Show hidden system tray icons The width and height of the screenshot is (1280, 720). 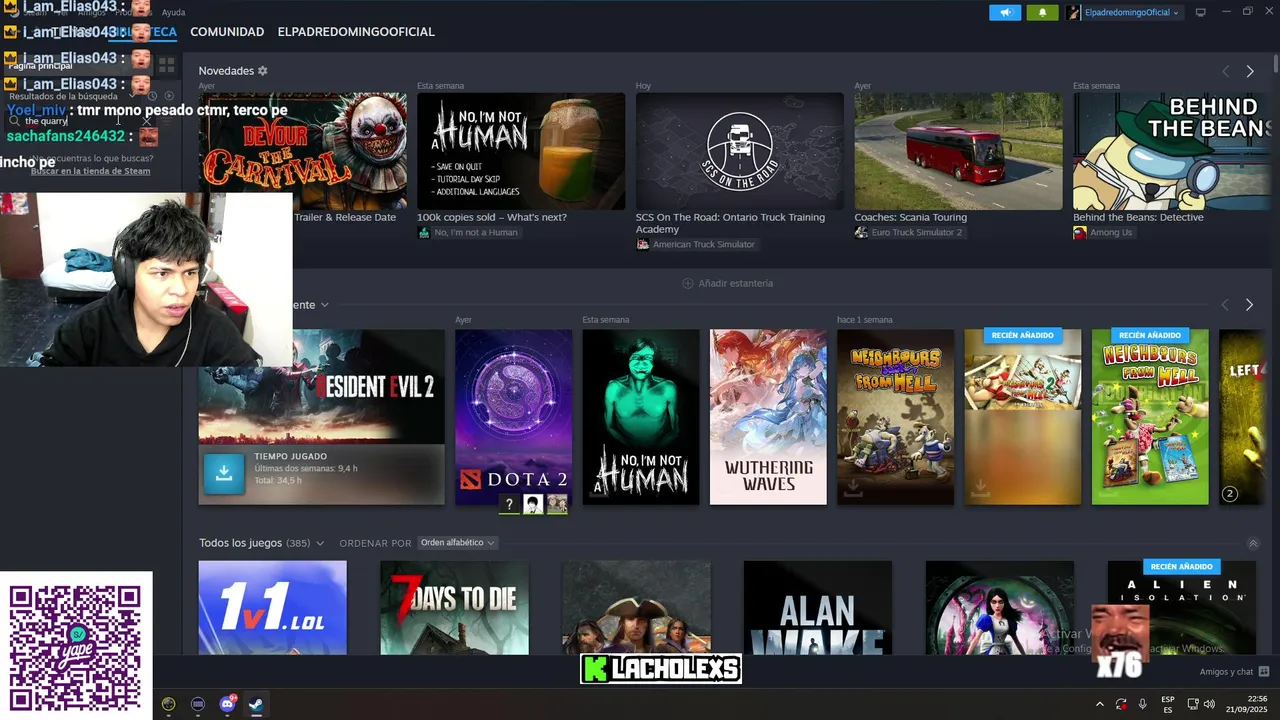coord(1100,704)
